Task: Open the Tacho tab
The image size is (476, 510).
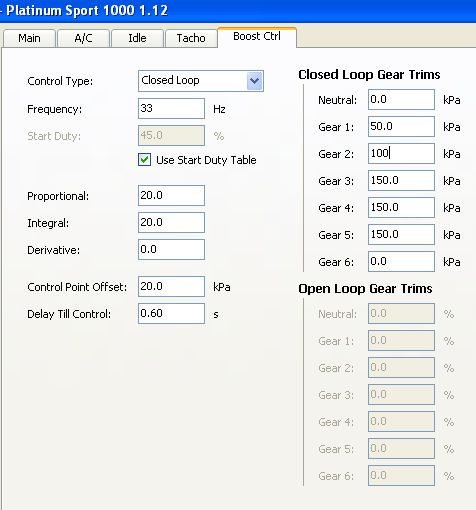Action: coord(191,38)
